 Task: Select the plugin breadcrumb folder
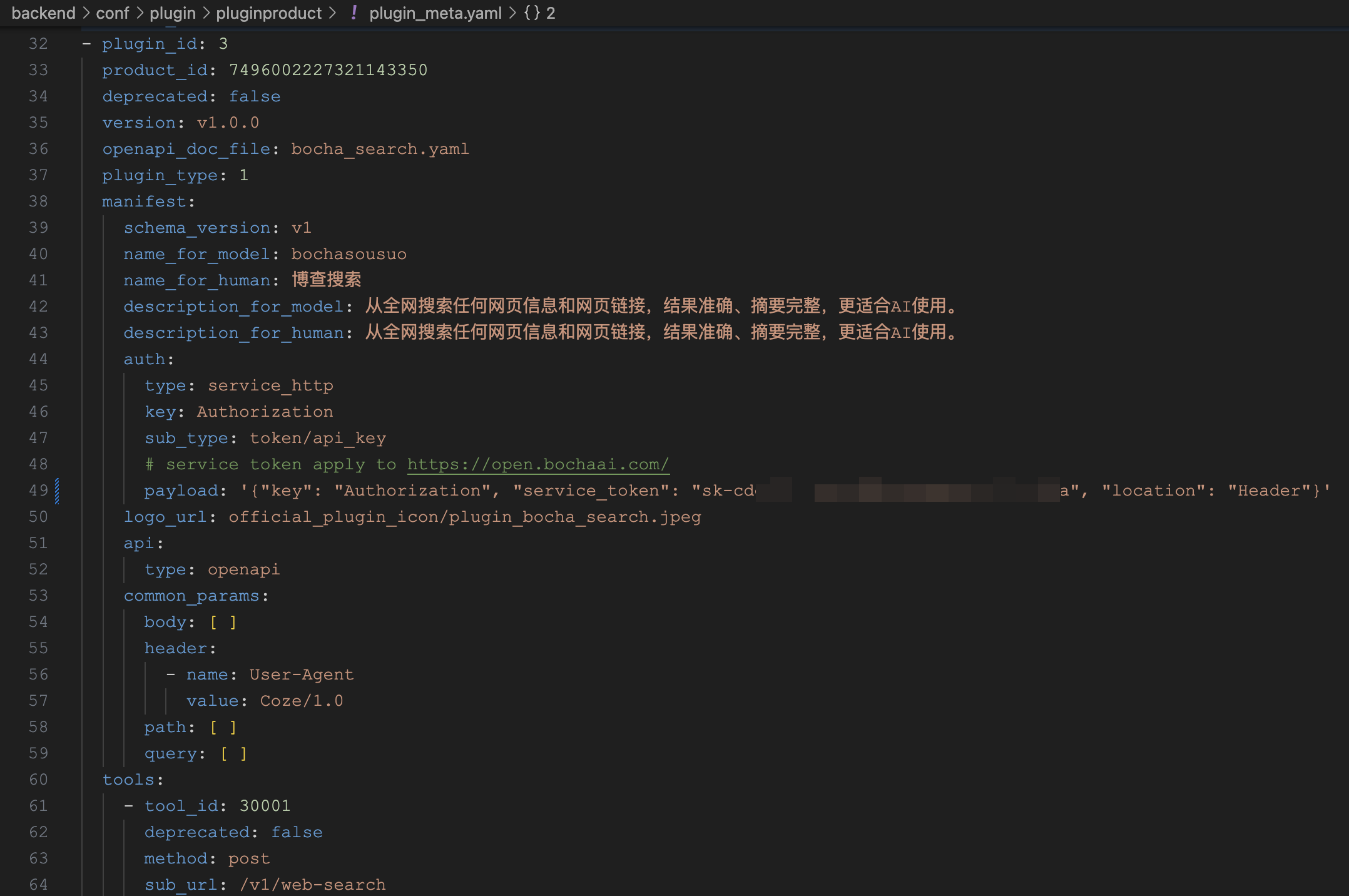173,13
